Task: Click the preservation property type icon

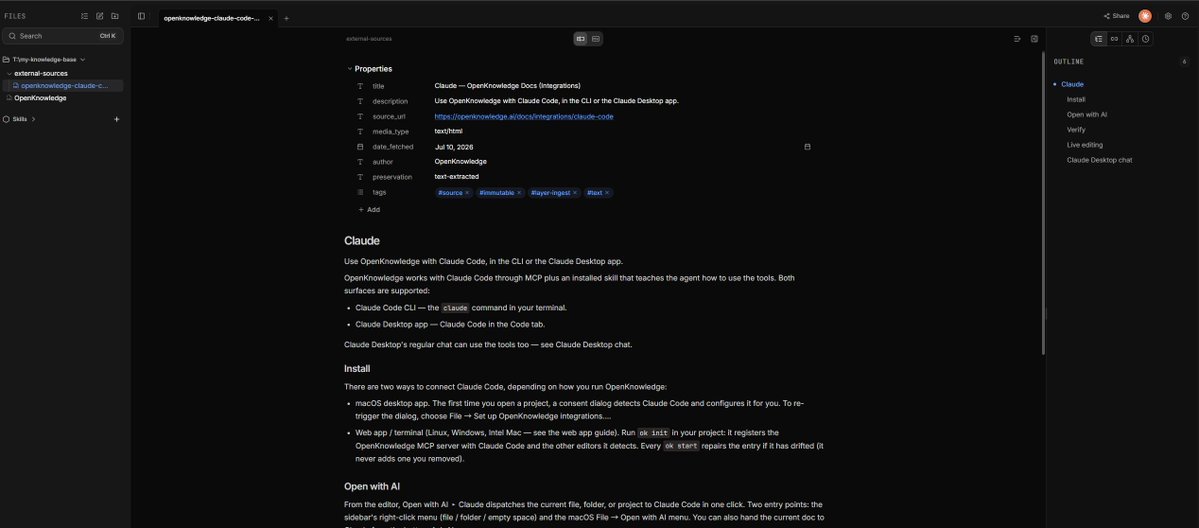Action: tap(360, 177)
